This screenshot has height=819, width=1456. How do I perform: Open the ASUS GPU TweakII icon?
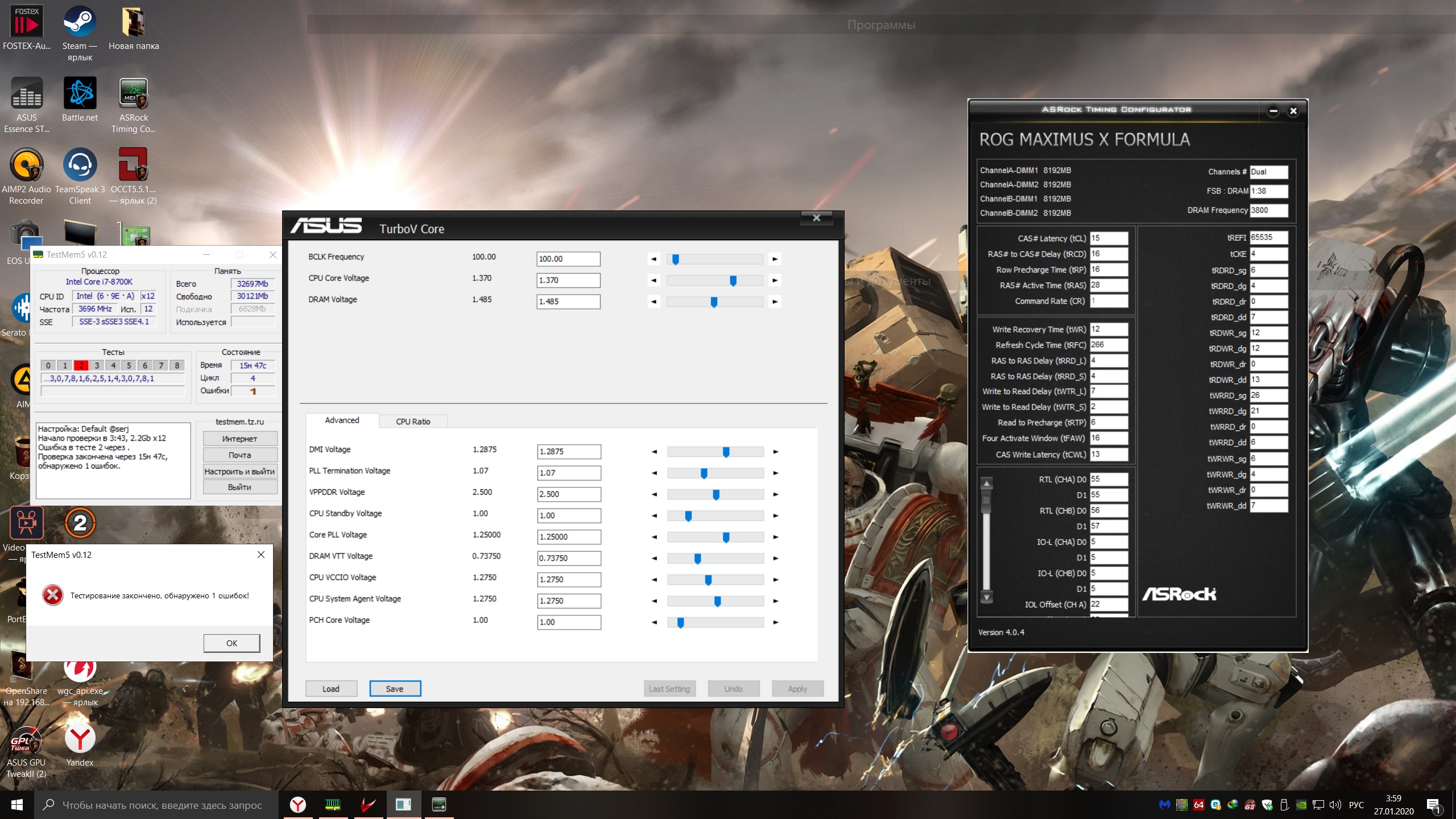(26, 739)
